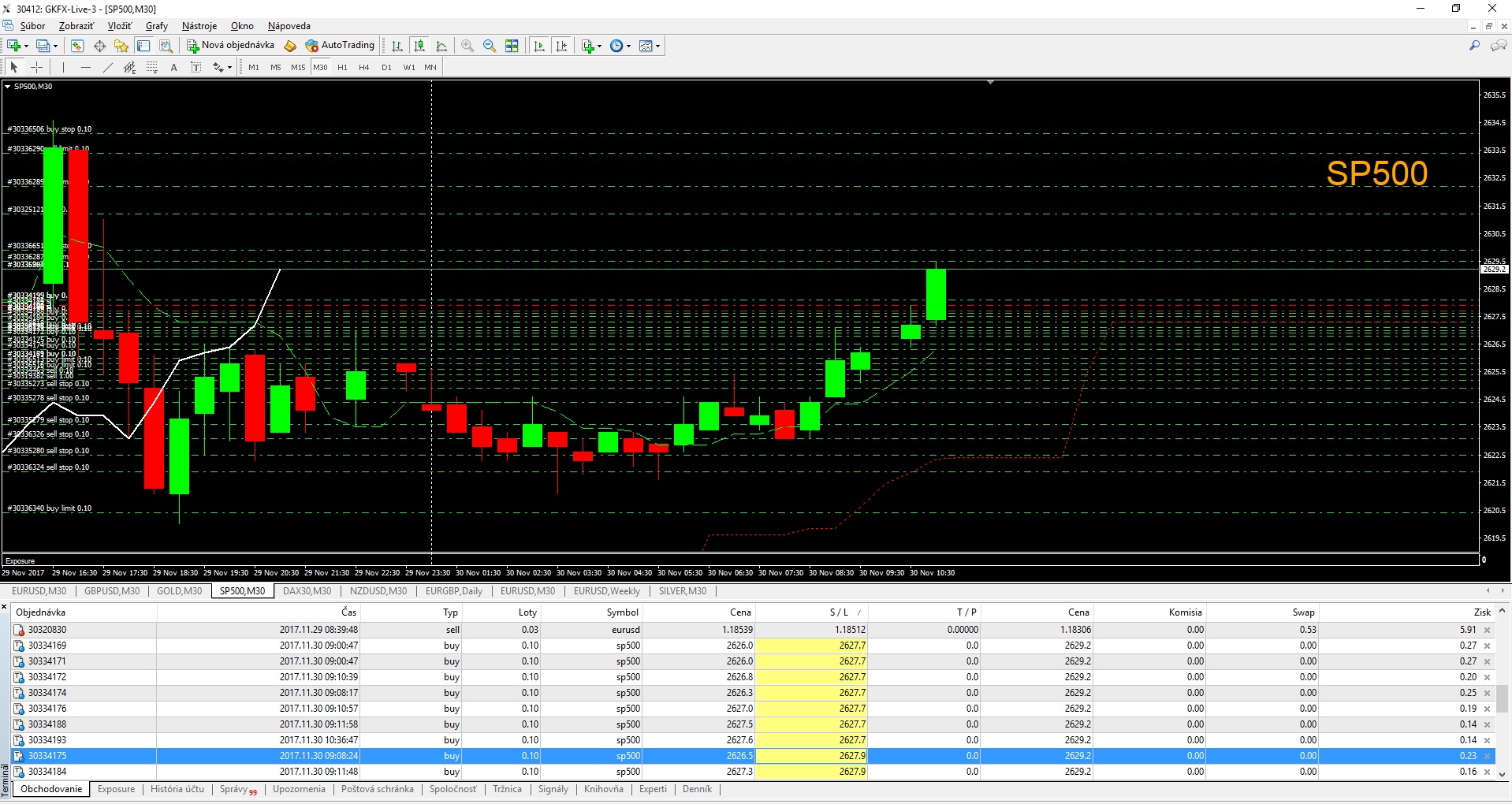Insert arrow symbols tool

[x=218, y=67]
